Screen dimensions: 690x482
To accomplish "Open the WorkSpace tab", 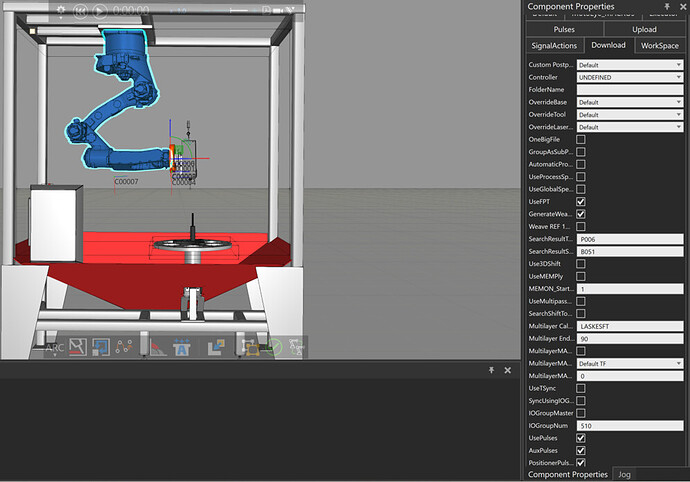I will [x=659, y=45].
